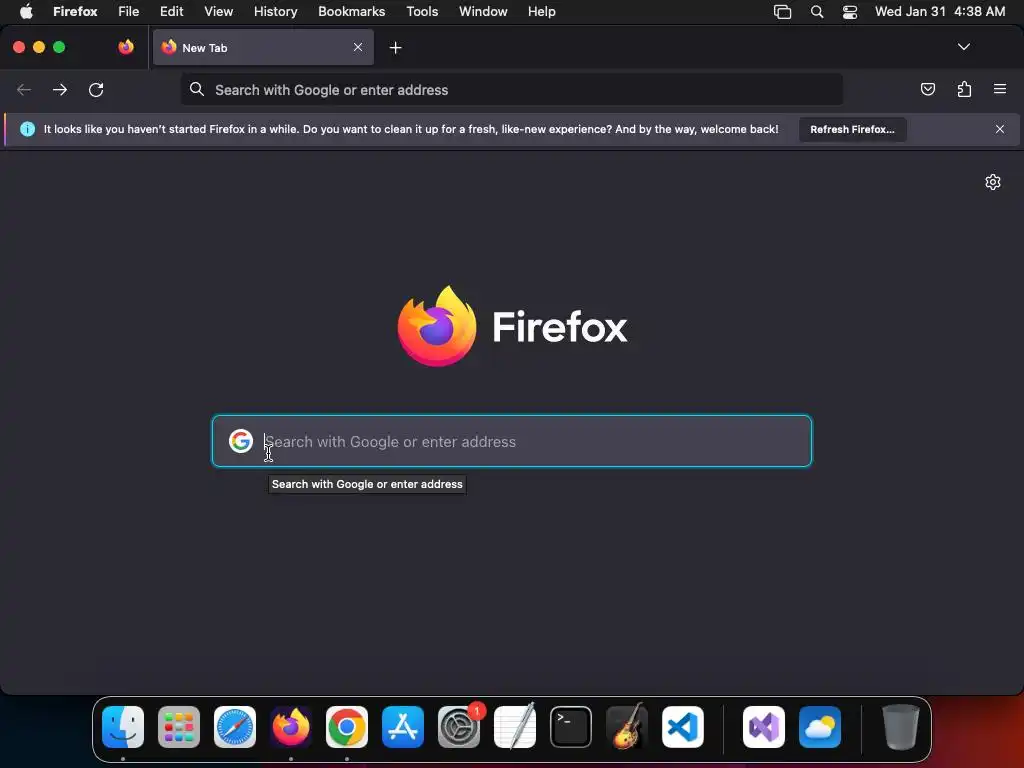The height and width of the screenshot is (768, 1024).
Task: Click the date and time clock
Action: pyautogui.click(x=940, y=12)
